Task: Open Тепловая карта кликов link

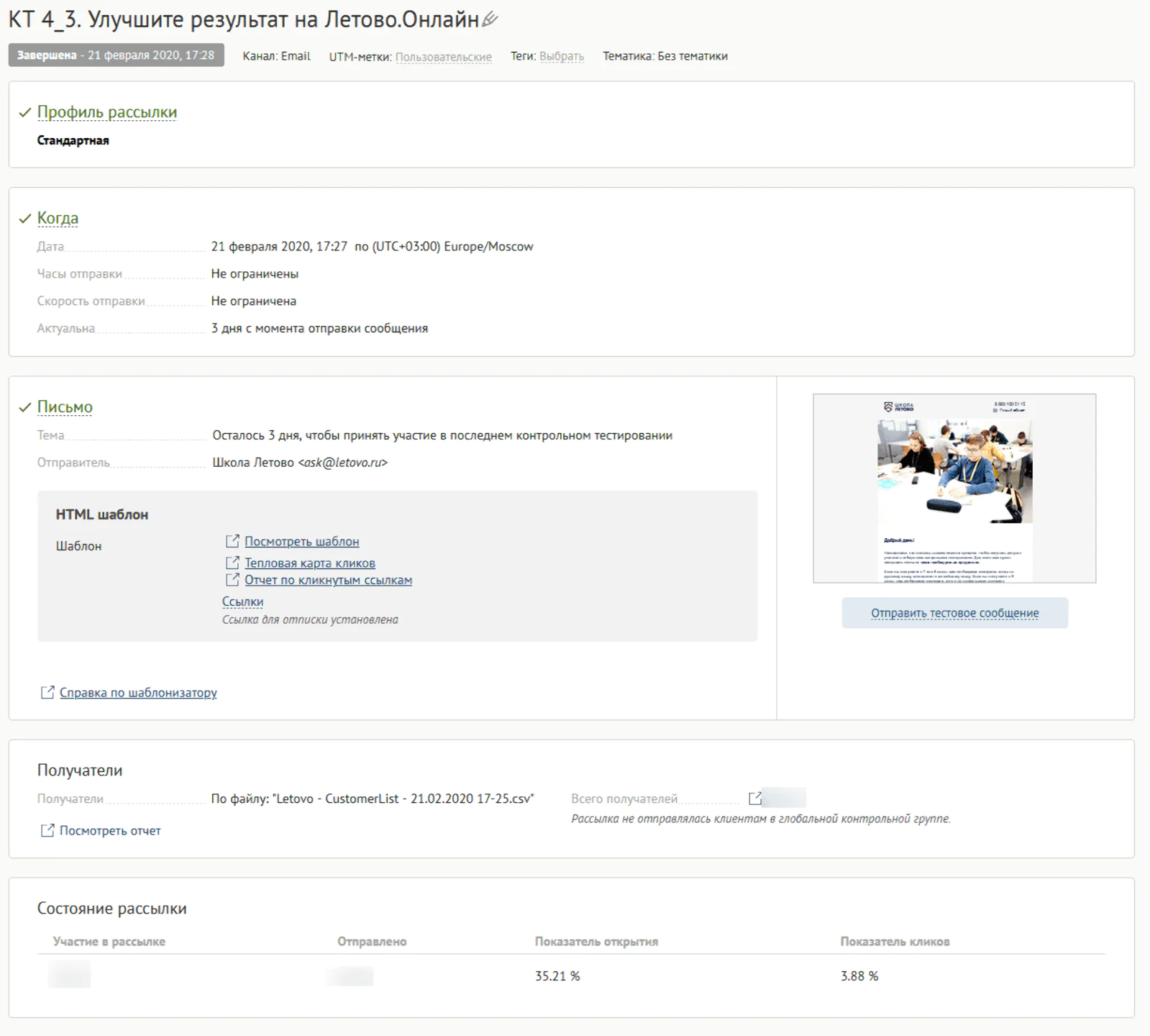Action: coord(310,563)
